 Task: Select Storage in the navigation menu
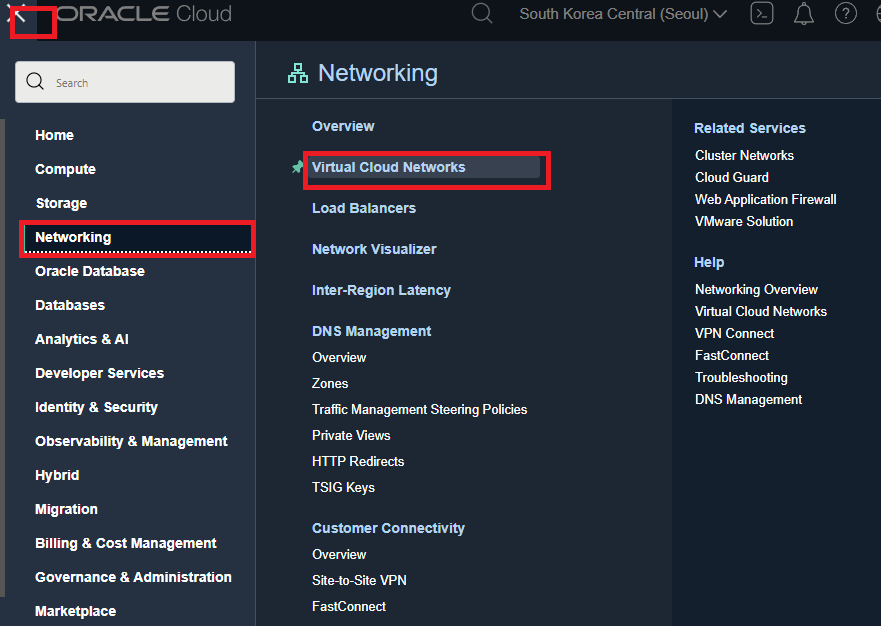[61, 203]
